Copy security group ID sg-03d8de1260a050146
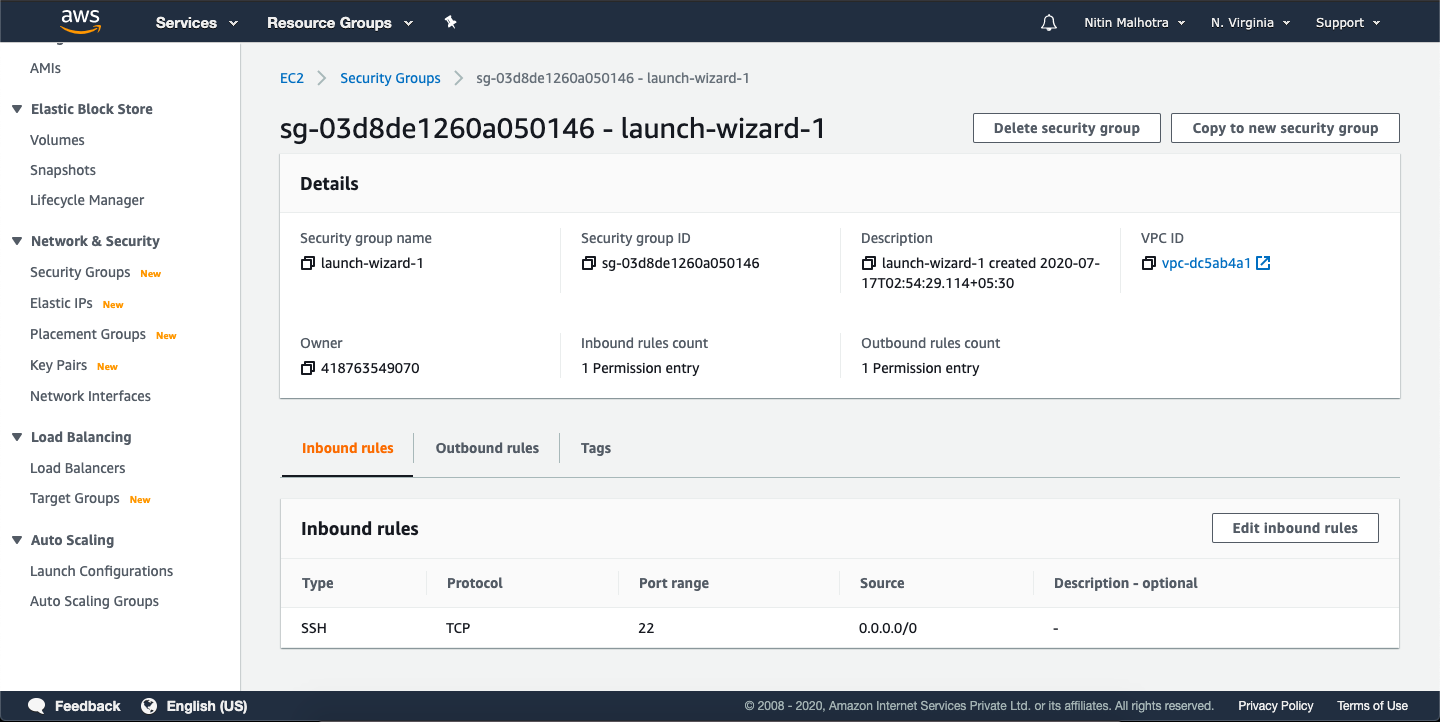Image resolution: width=1440 pixels, height=722 pixels. click(x=589, y=264)
